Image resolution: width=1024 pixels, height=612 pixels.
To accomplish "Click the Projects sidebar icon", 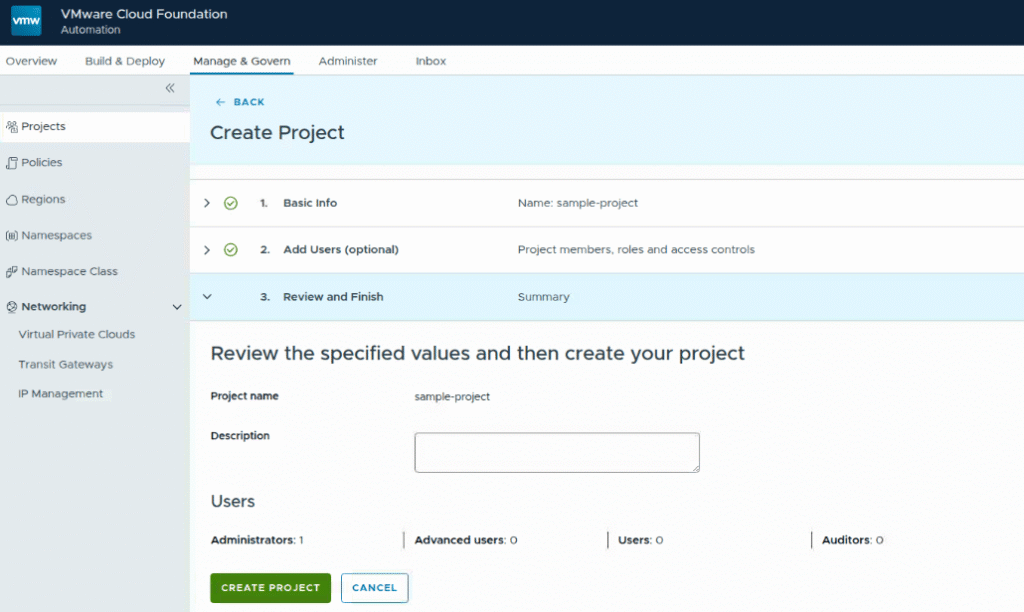I will pyautogui.click(x=12, y=127).
